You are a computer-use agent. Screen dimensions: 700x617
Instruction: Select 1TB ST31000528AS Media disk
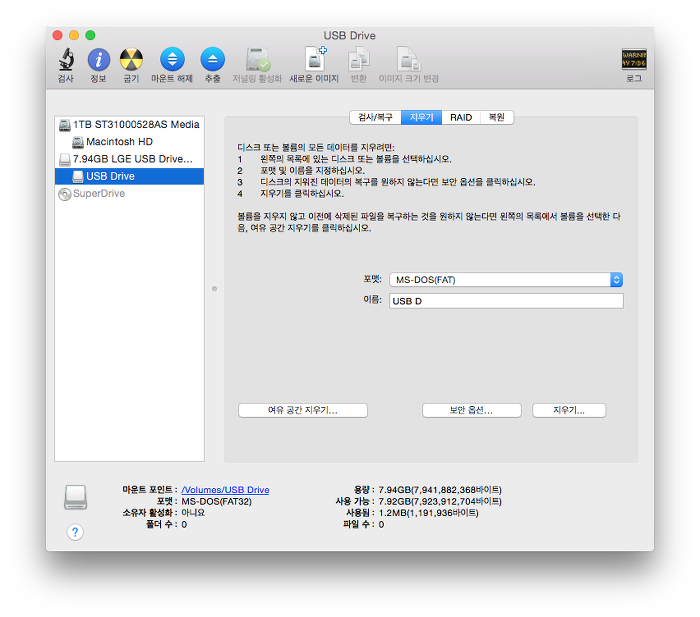tap(129, 125)
